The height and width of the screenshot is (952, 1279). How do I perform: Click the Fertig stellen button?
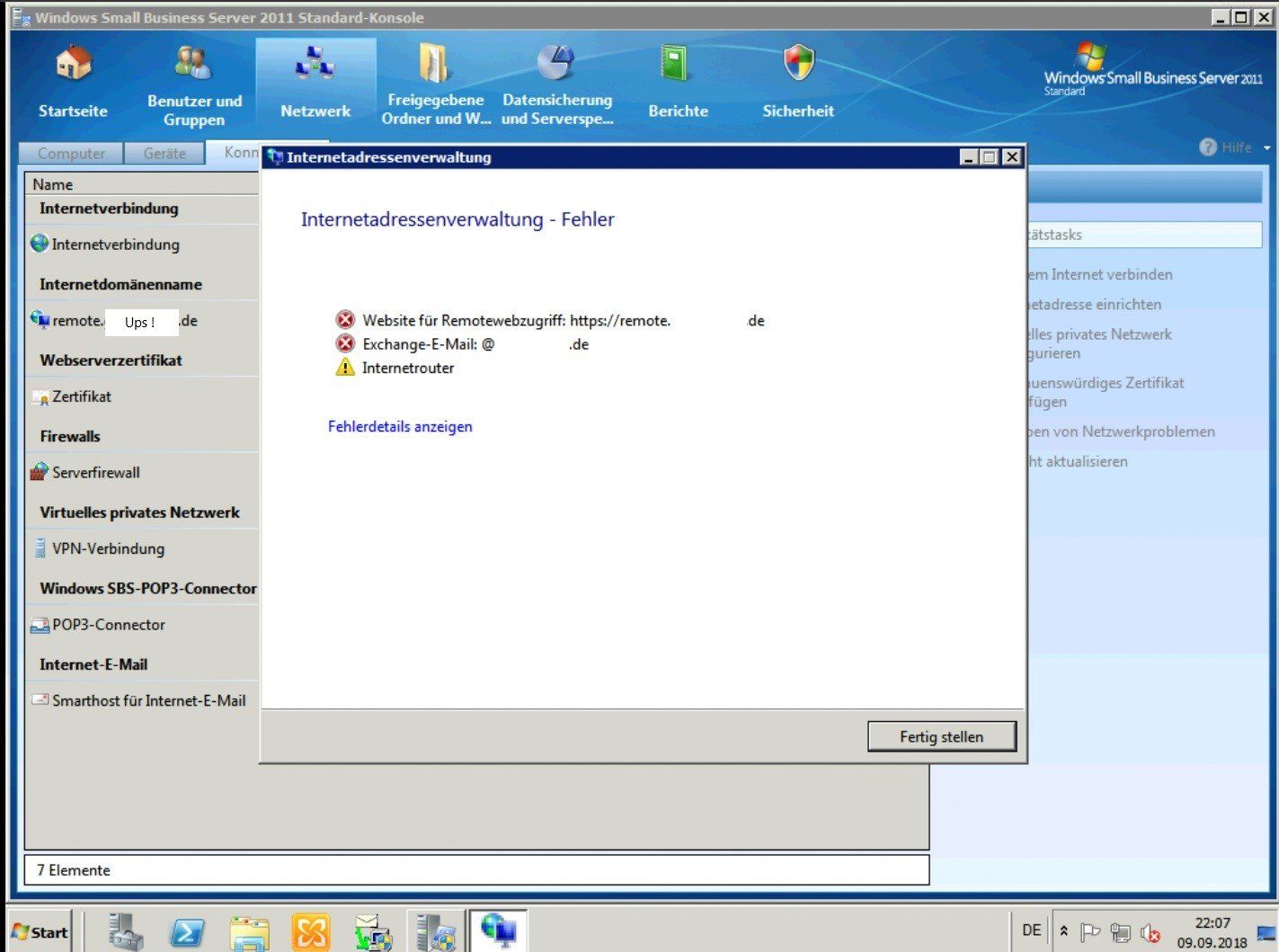point(941,736)
